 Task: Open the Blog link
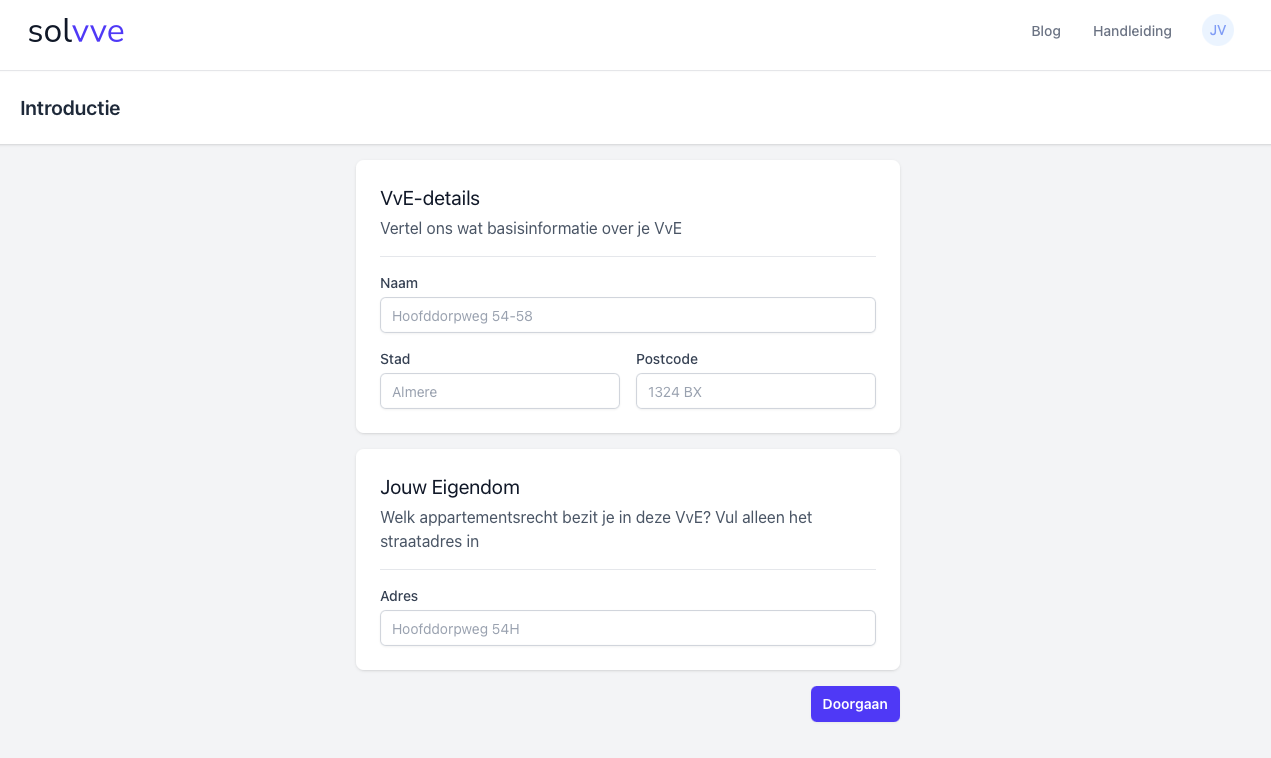[1045, 31]
